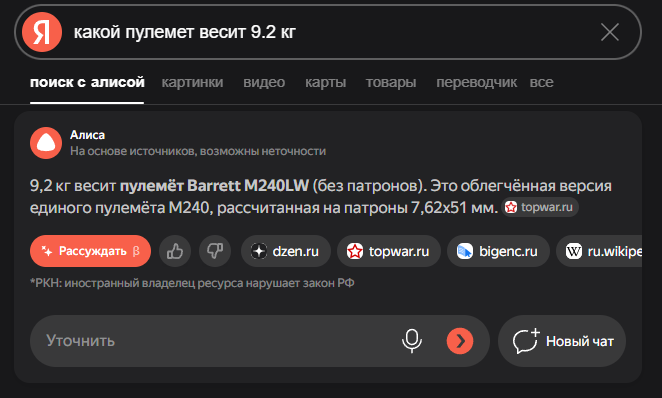Switch to the "видео" tab

[264, 82]
